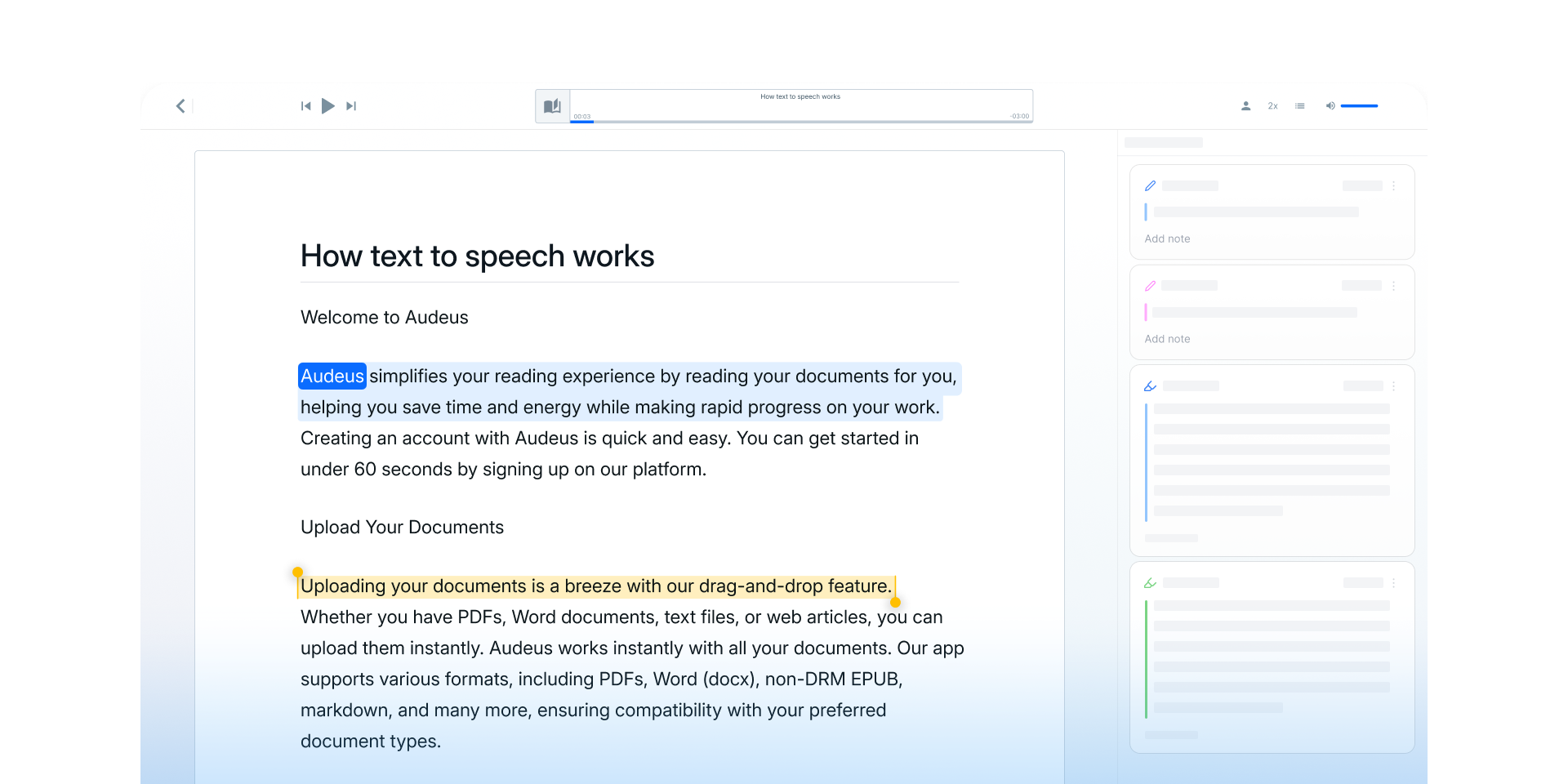Open three-dot menu on pink note card

(1393, 286)
